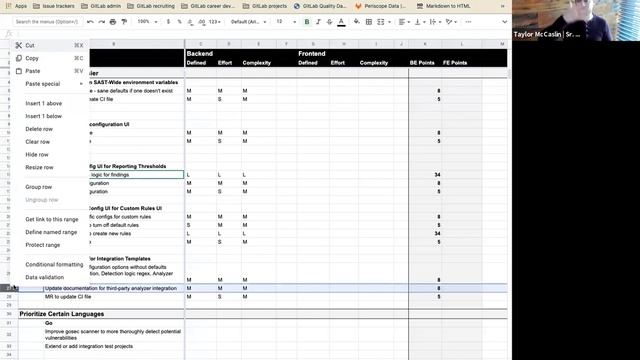Format as currency with dollar icon
This screenshot has width=640, height=360.
click(x=168, y=22)
